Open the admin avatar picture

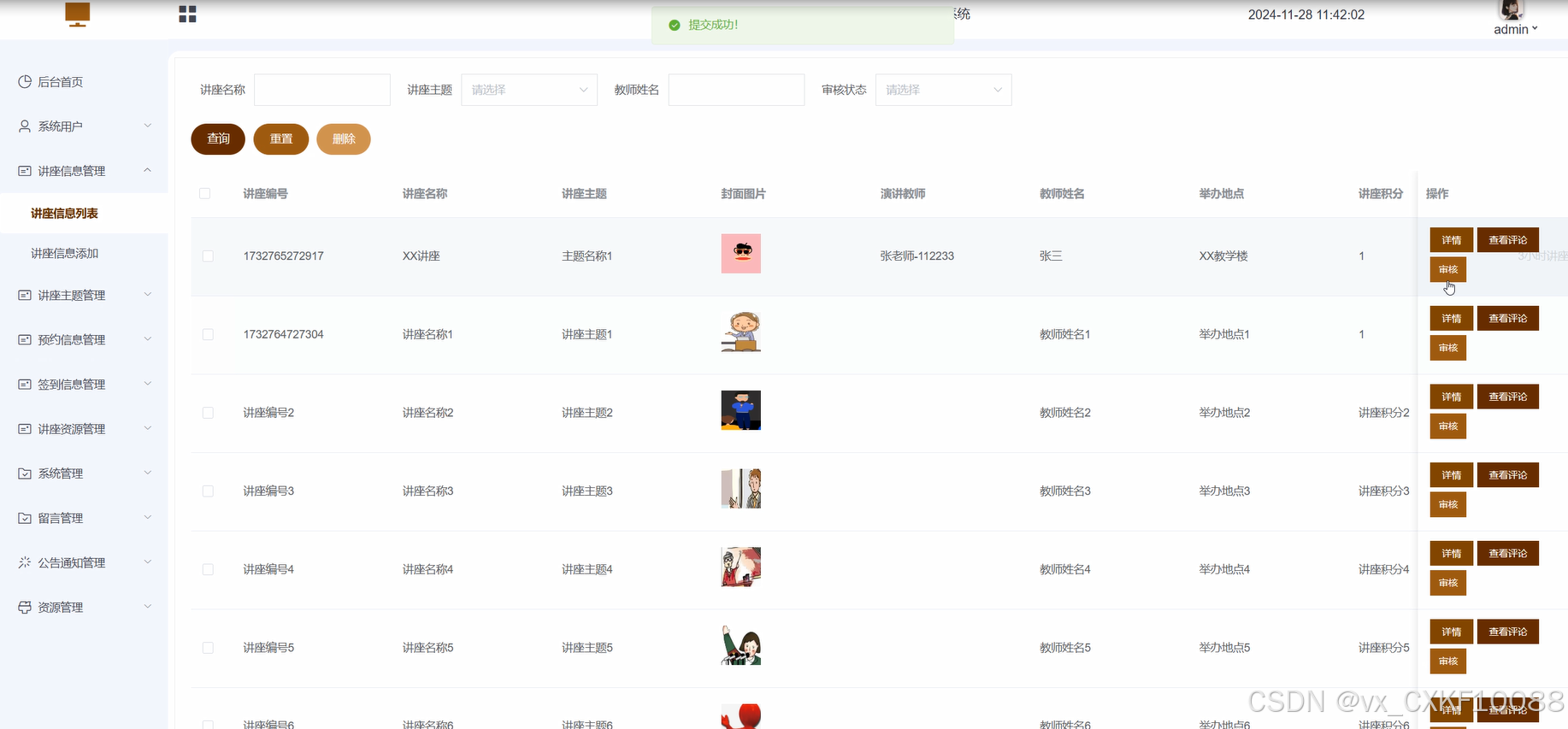pos(1511,9)
